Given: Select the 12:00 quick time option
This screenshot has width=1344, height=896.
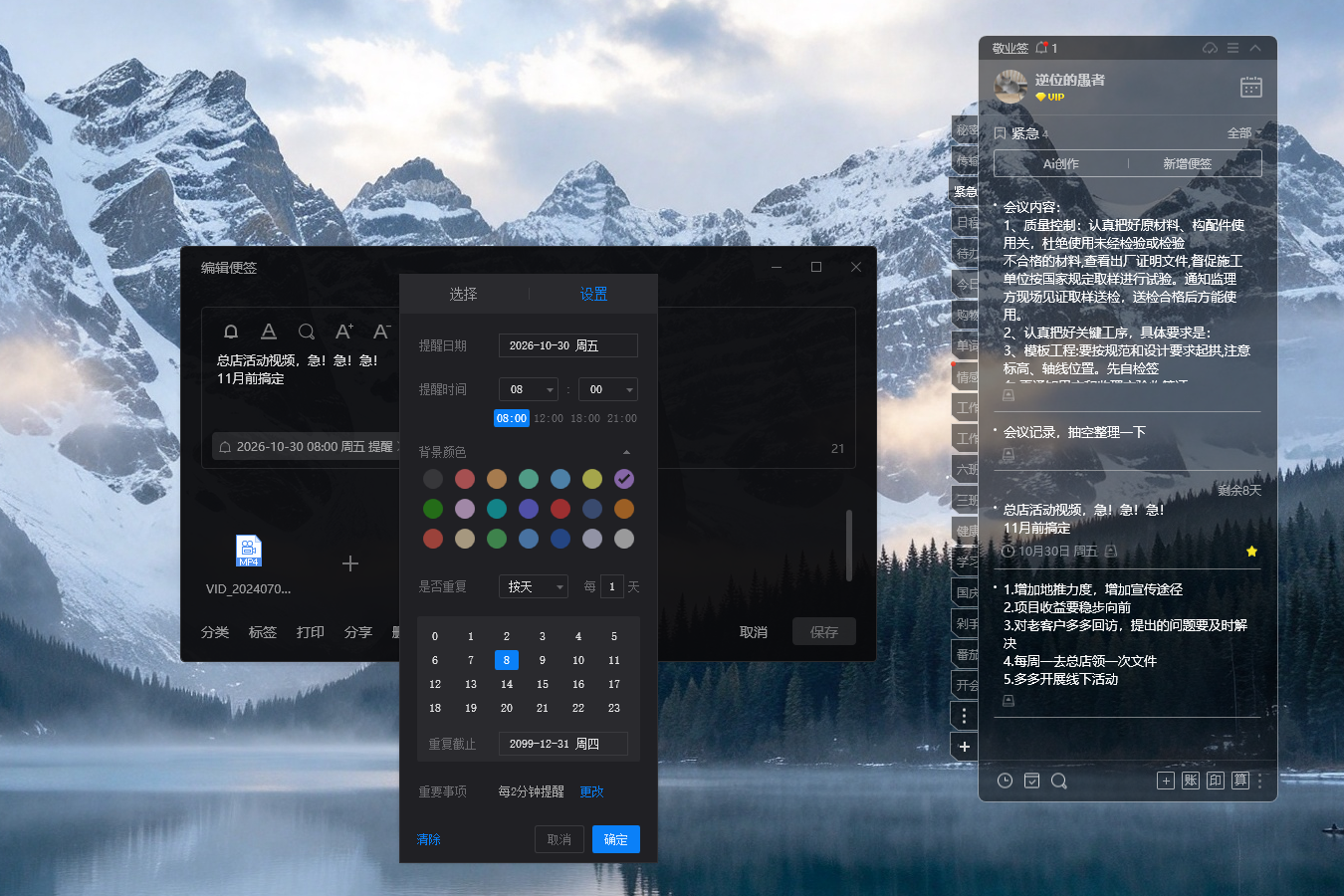Looking at the screenshot, I should tap(549, 418).
